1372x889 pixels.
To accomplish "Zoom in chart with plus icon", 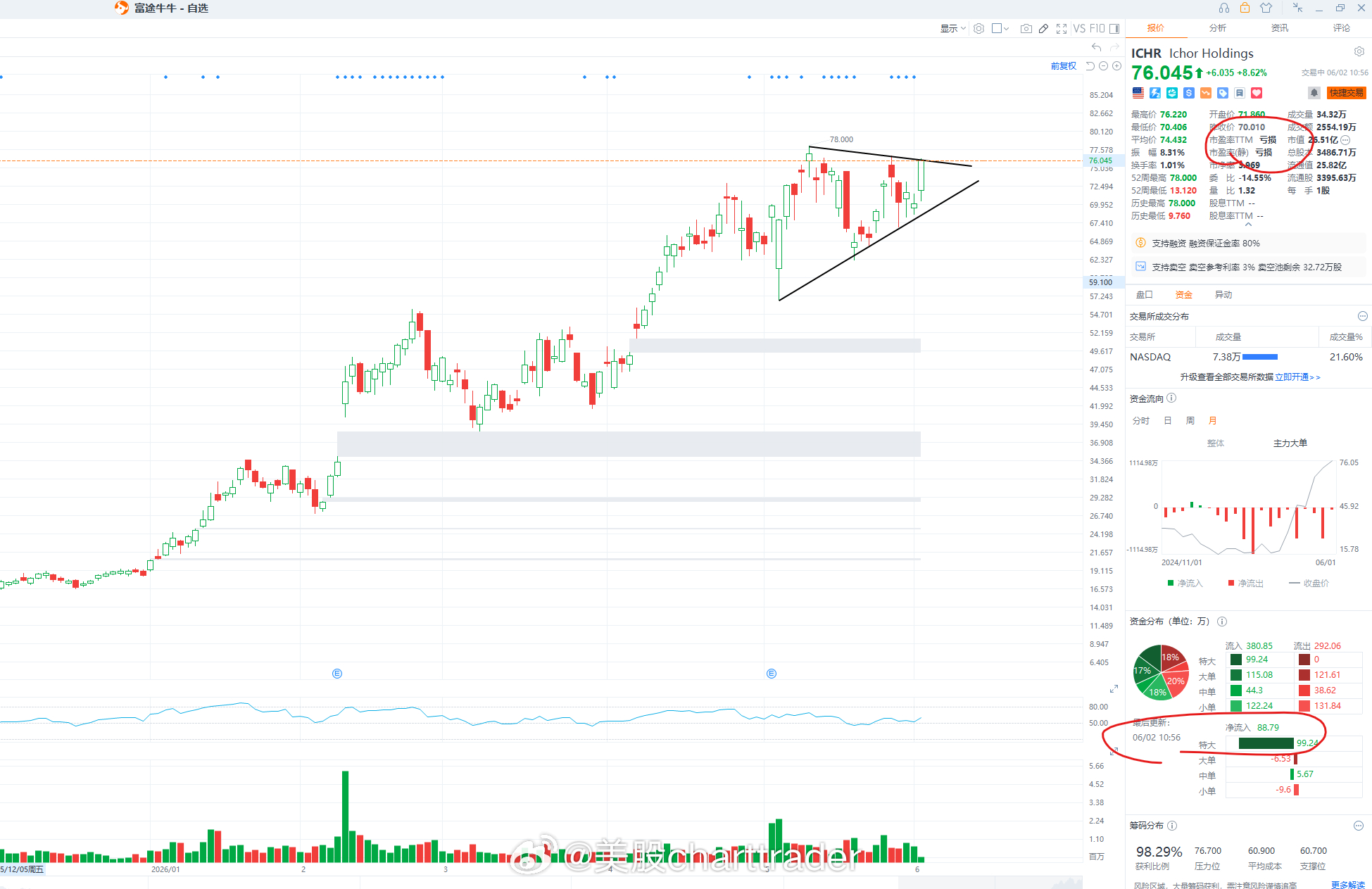I will (1116, 66).
